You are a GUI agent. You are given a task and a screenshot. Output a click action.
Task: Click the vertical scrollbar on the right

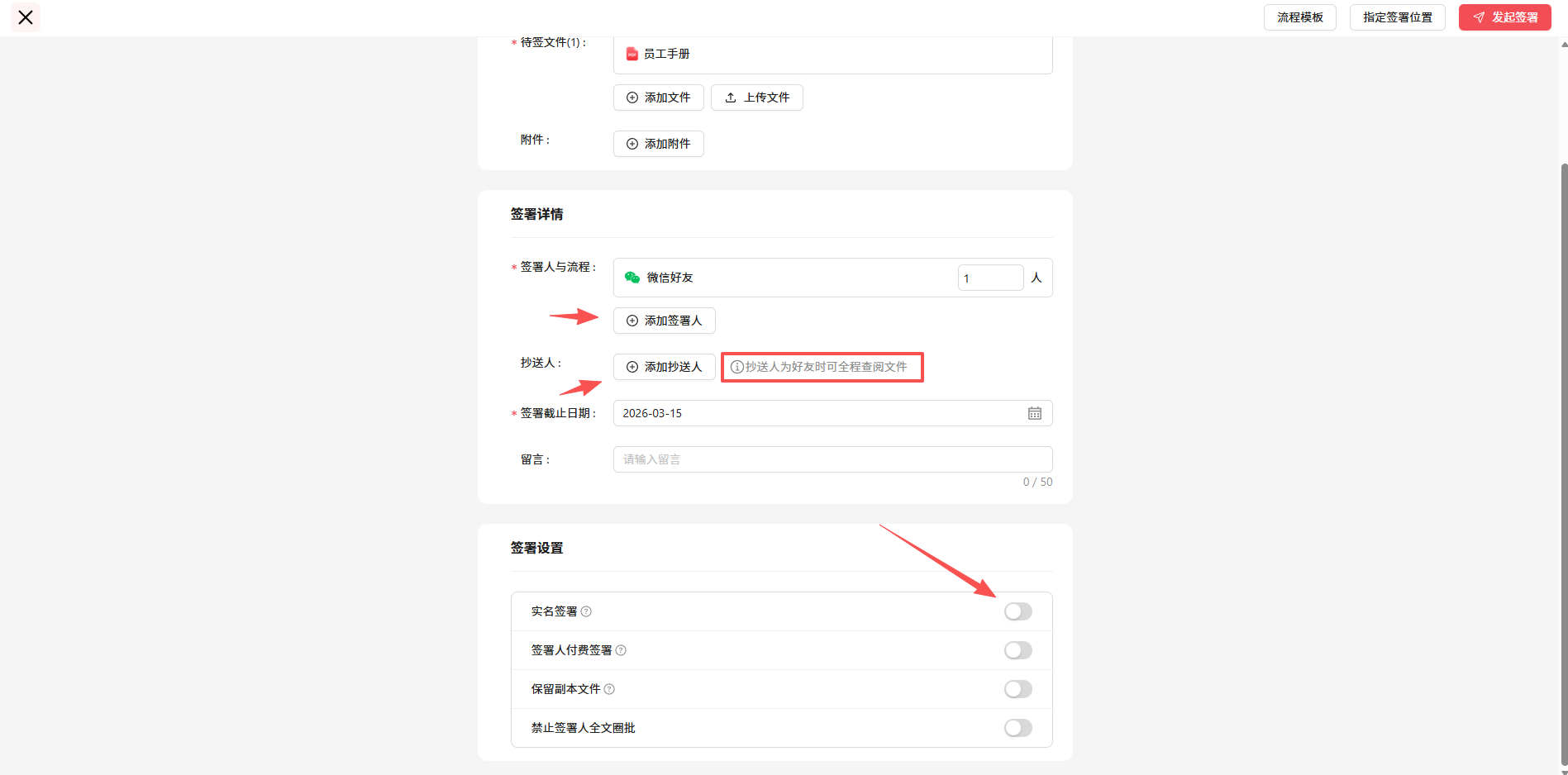click(x=1563, y=463)
